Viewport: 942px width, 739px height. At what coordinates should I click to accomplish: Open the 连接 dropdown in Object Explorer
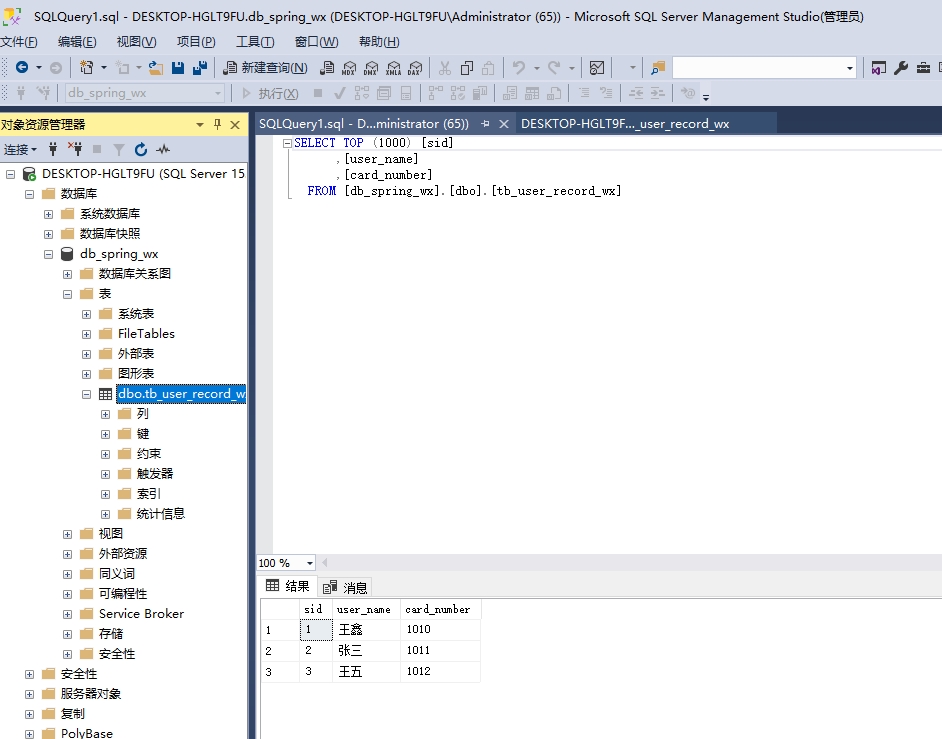tap(20, 149)
